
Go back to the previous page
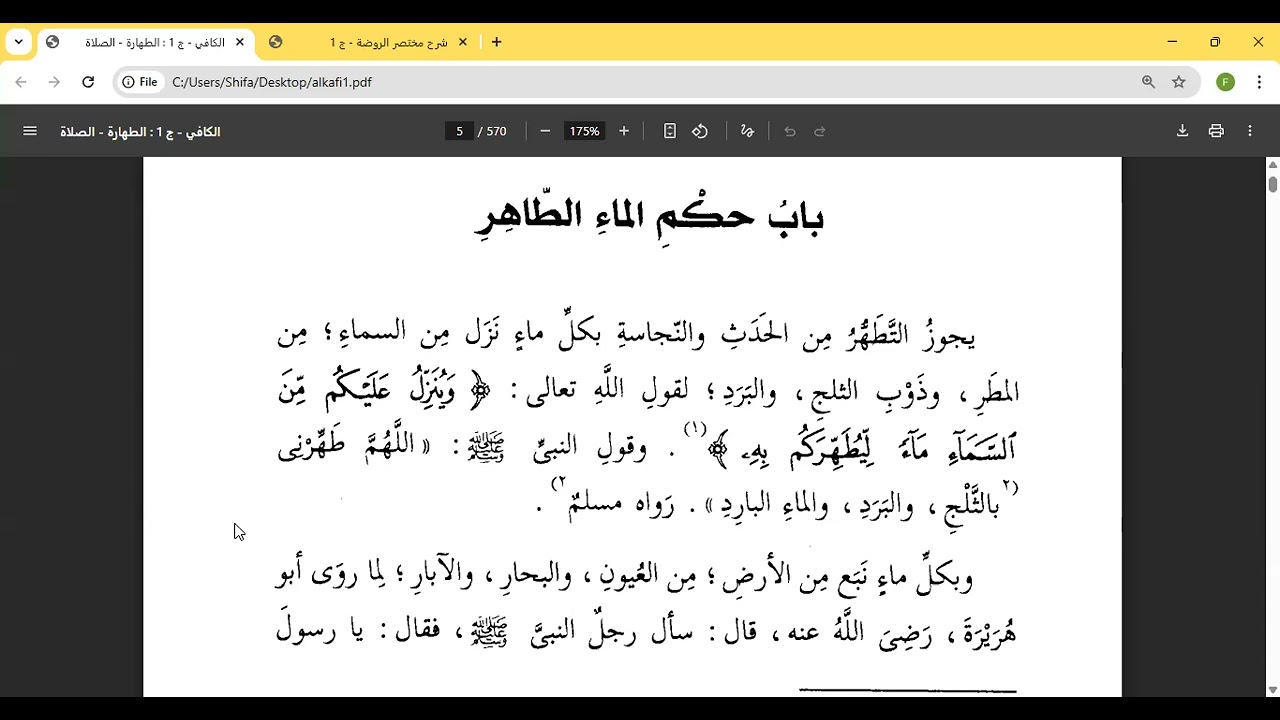point(21,82)
